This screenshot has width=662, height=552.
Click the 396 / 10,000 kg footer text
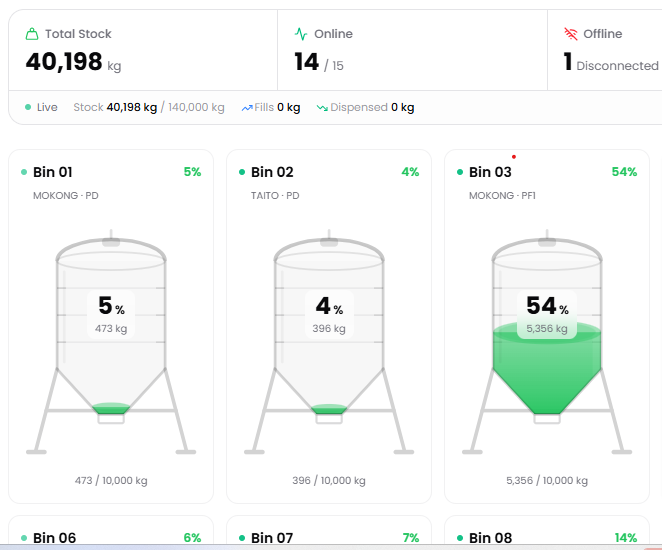[x=329, y=481]
